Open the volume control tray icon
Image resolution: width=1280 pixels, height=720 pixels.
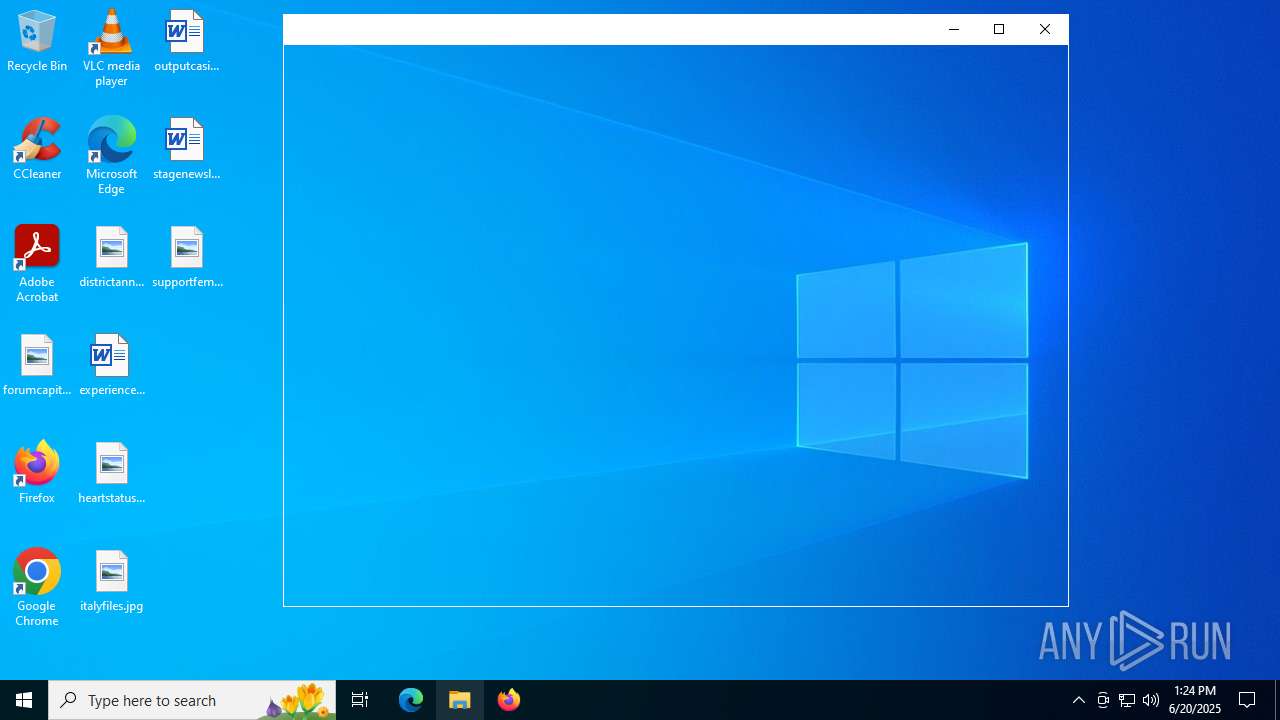click(1151, 700)
